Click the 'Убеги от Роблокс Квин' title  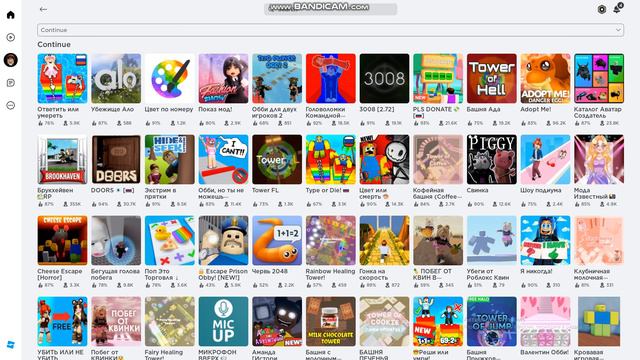488,274
